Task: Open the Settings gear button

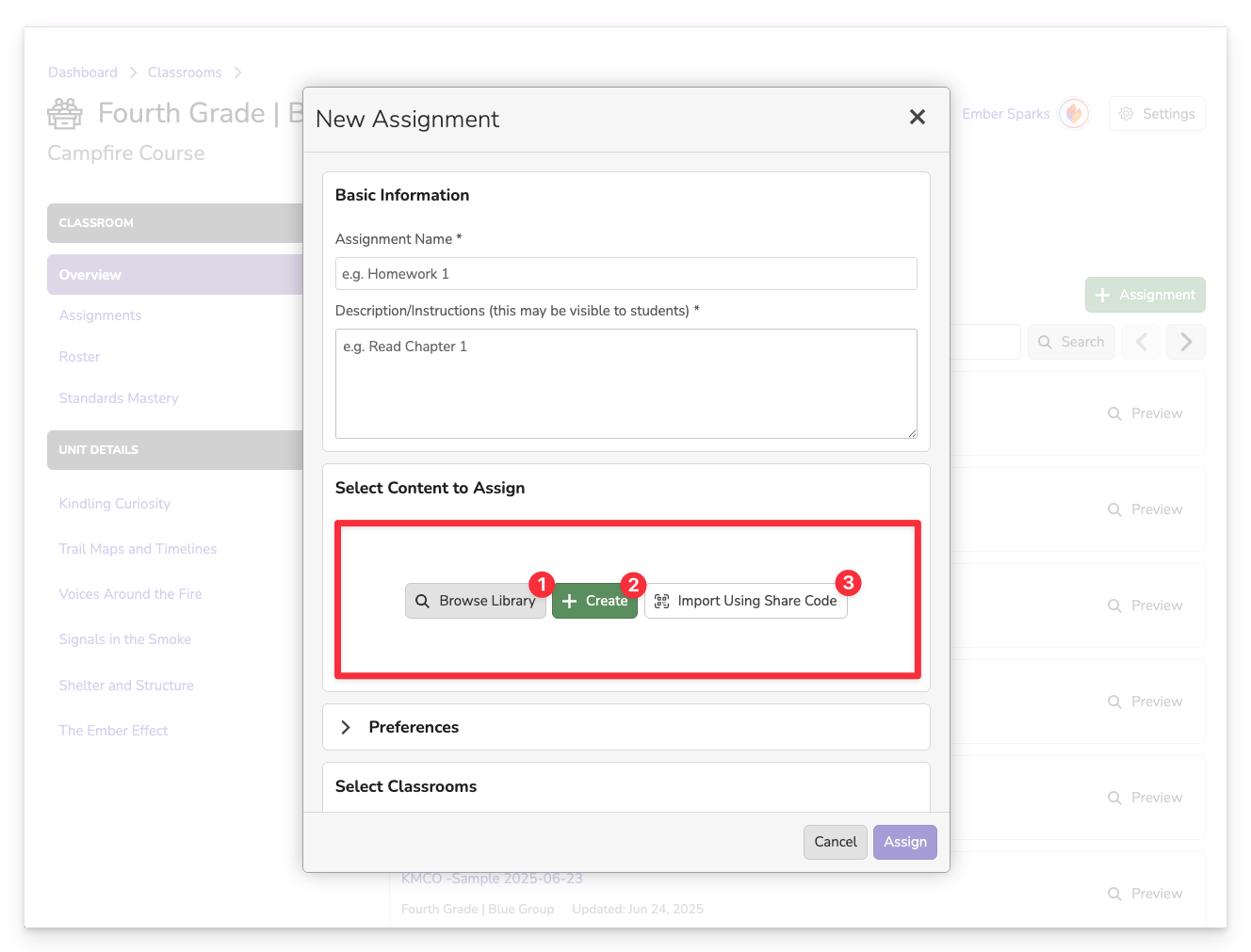Action: click(1156, 114)
